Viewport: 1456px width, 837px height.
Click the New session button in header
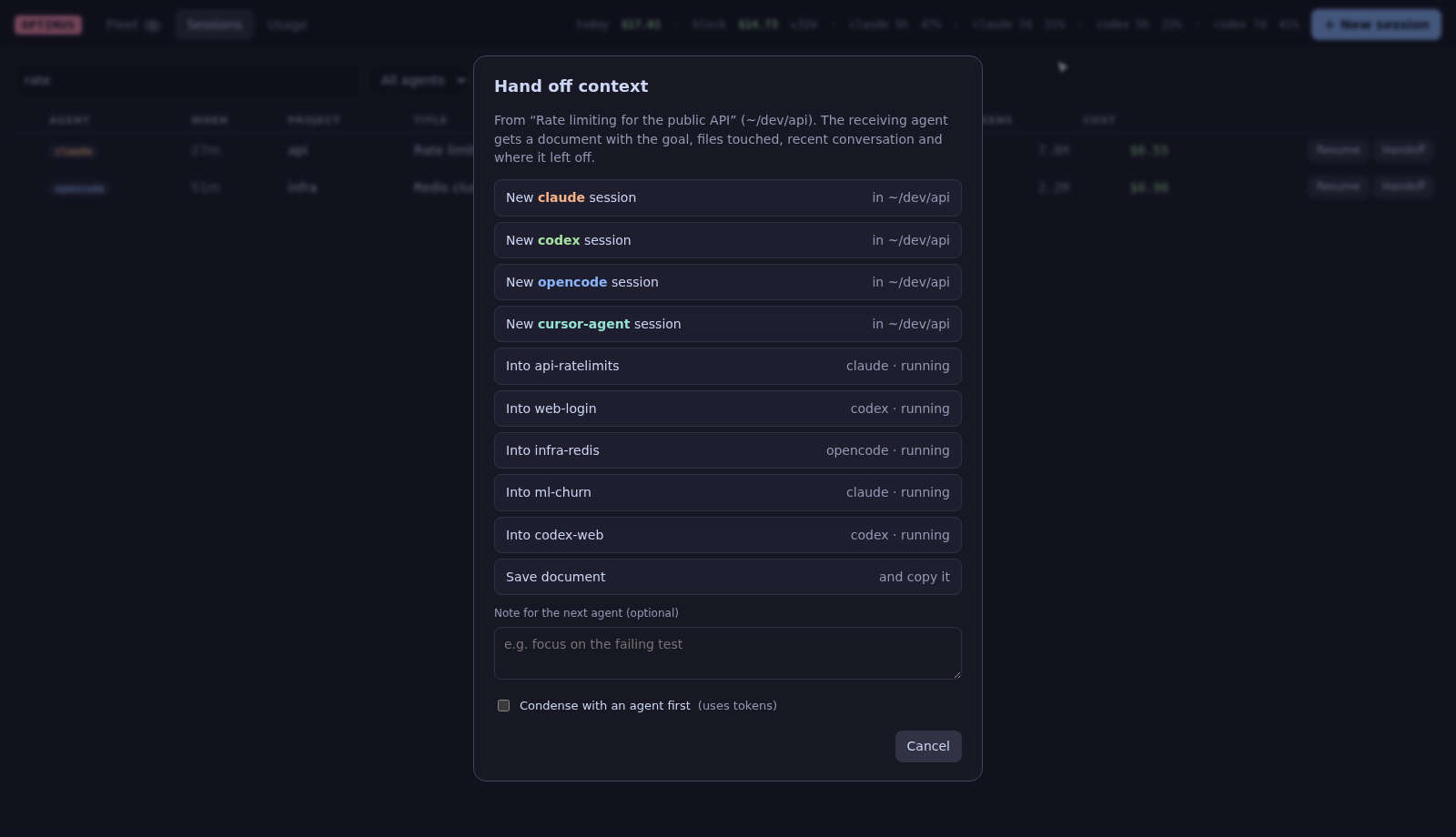(x=1376, y=25)
